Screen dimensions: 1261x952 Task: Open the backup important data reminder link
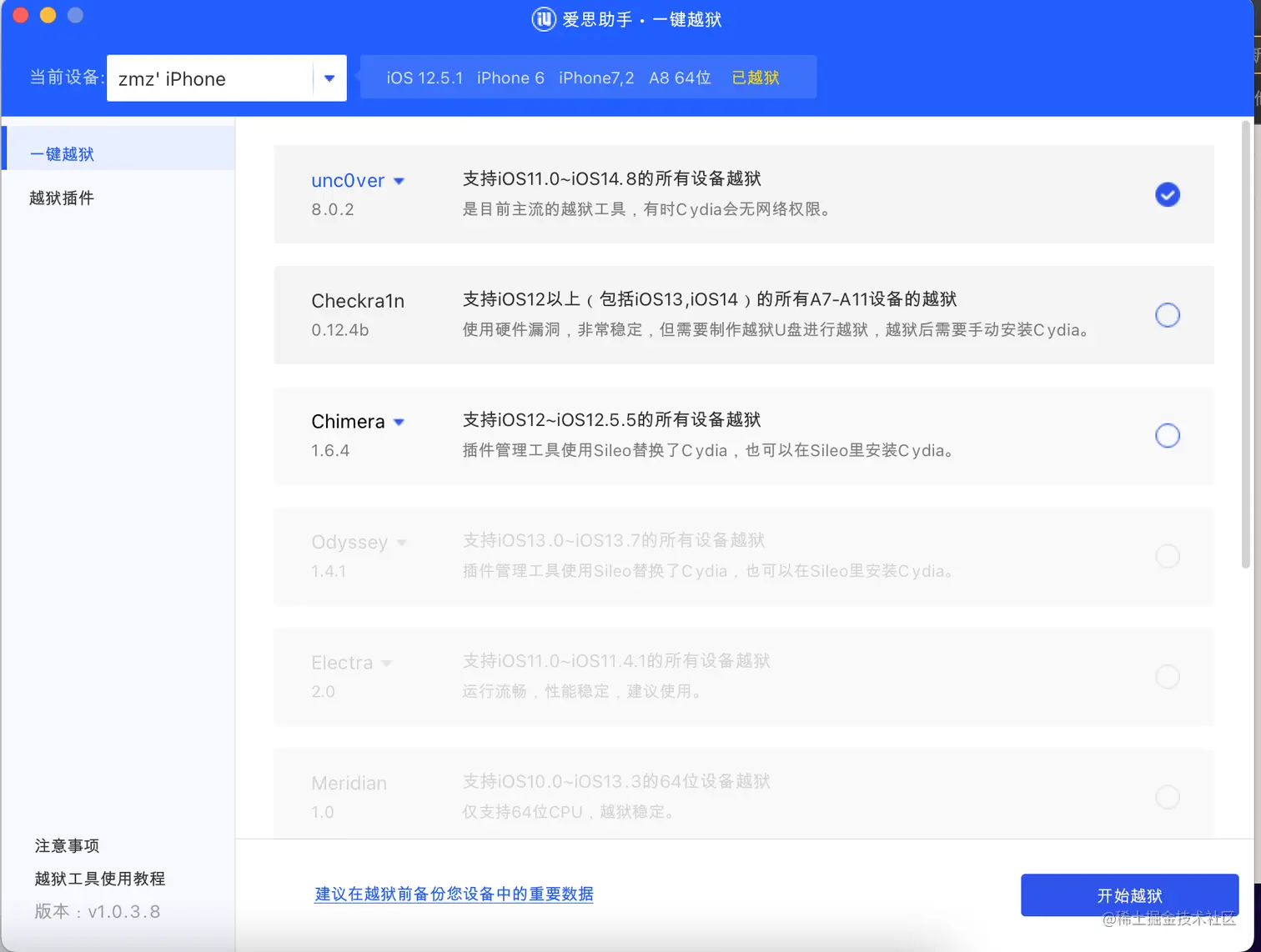(x=453, y=894)
